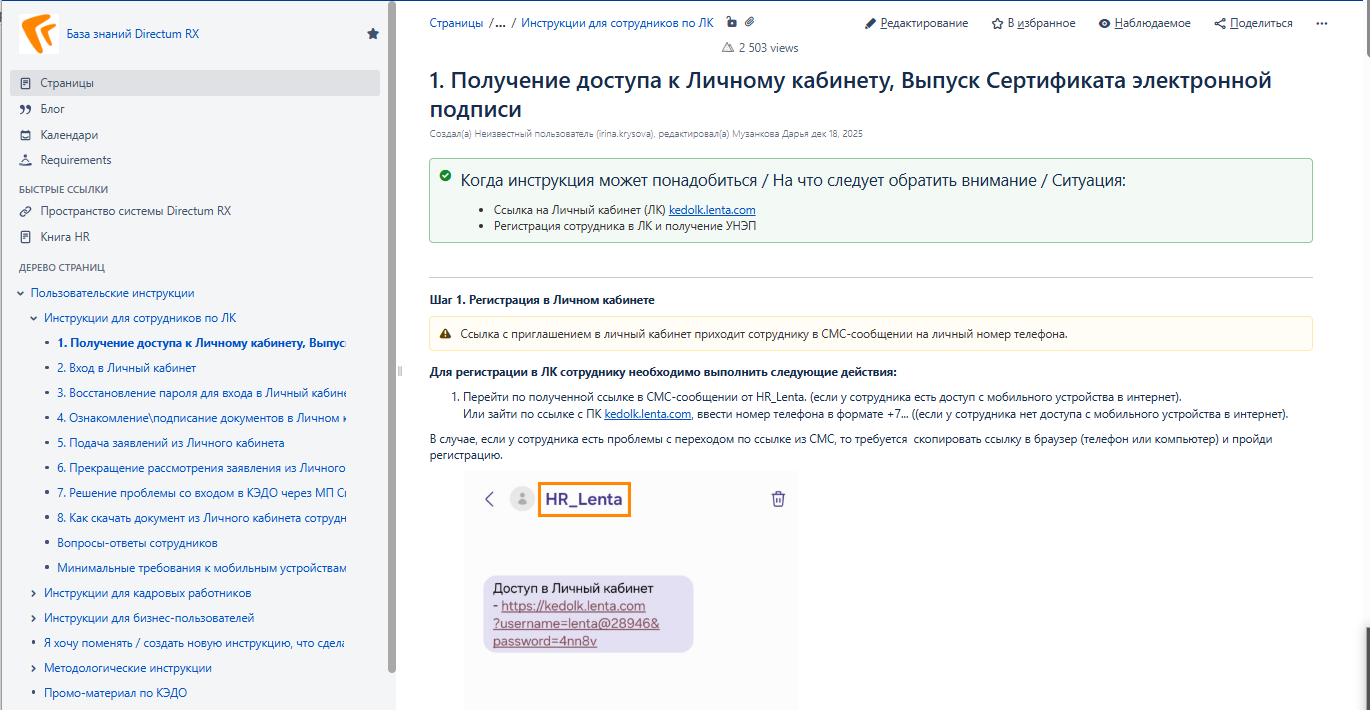
Task: Collapse Инструкции для сотрудников по ЛК node
Action: point(34,318)
